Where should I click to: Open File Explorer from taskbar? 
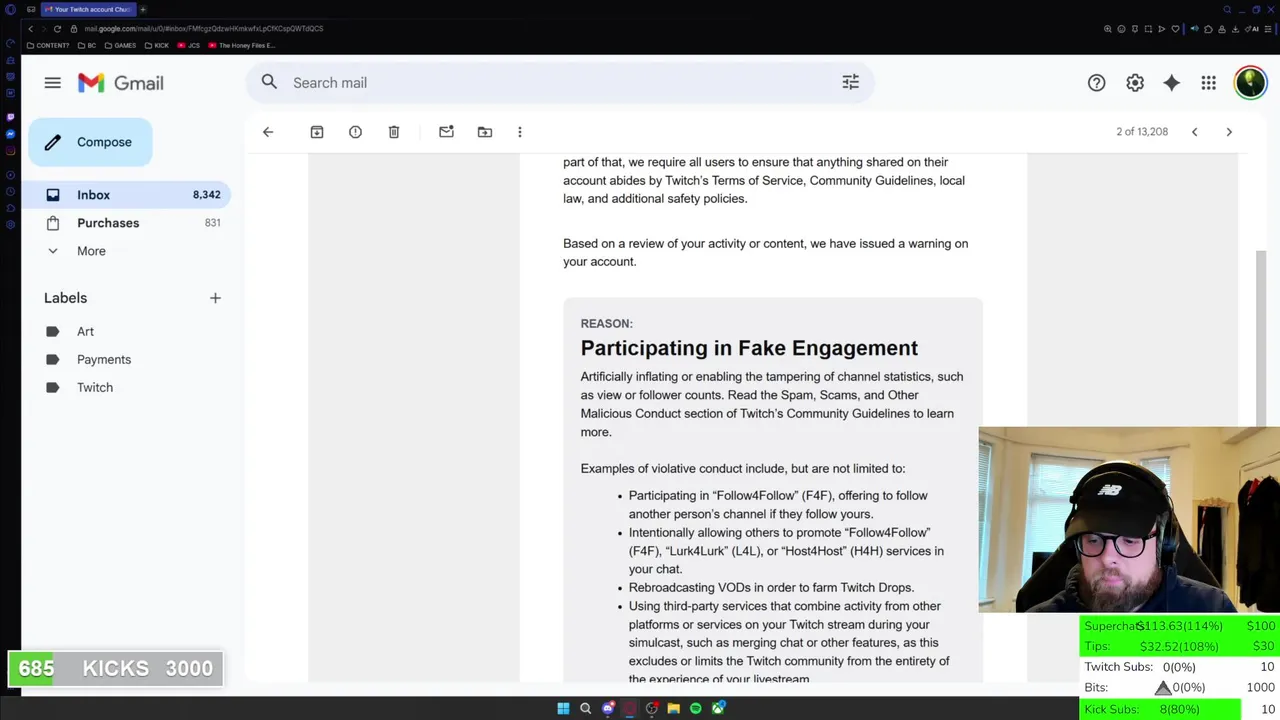coord(674,708)
